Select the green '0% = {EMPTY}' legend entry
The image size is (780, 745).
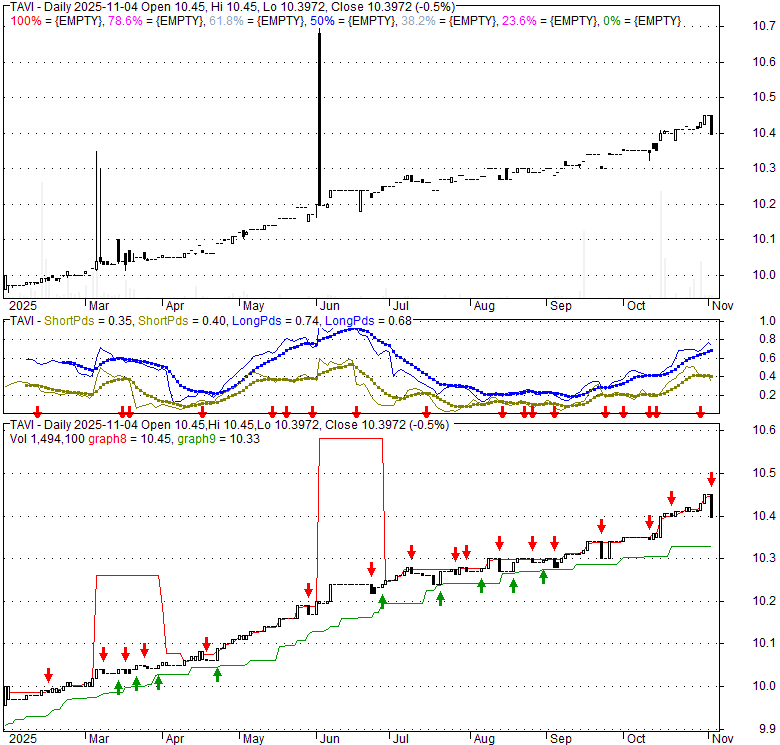(x=642, y=21)
